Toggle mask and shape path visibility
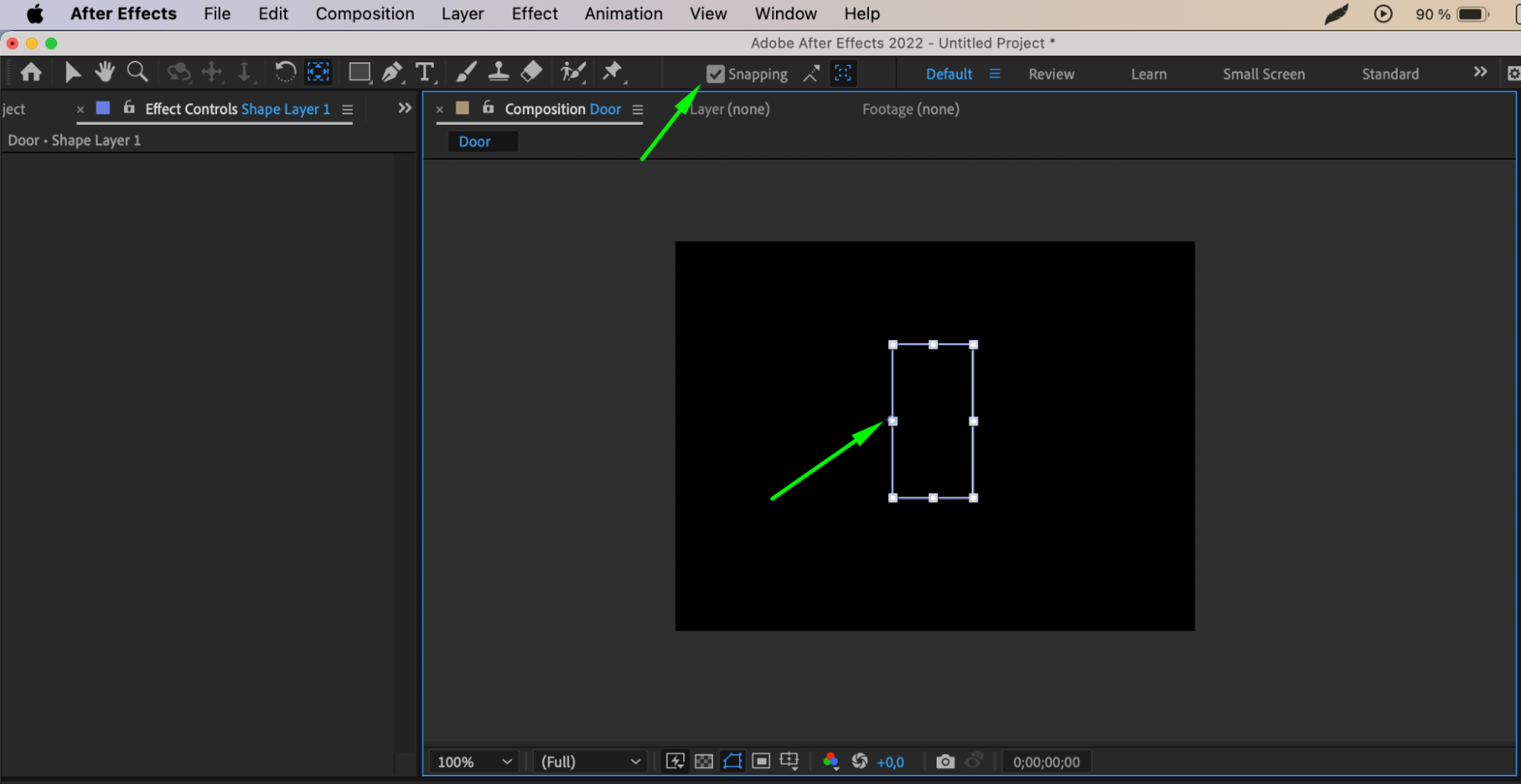Image resolution: width=1521 pixels, height=784 pixels. (x=732, y=761)
